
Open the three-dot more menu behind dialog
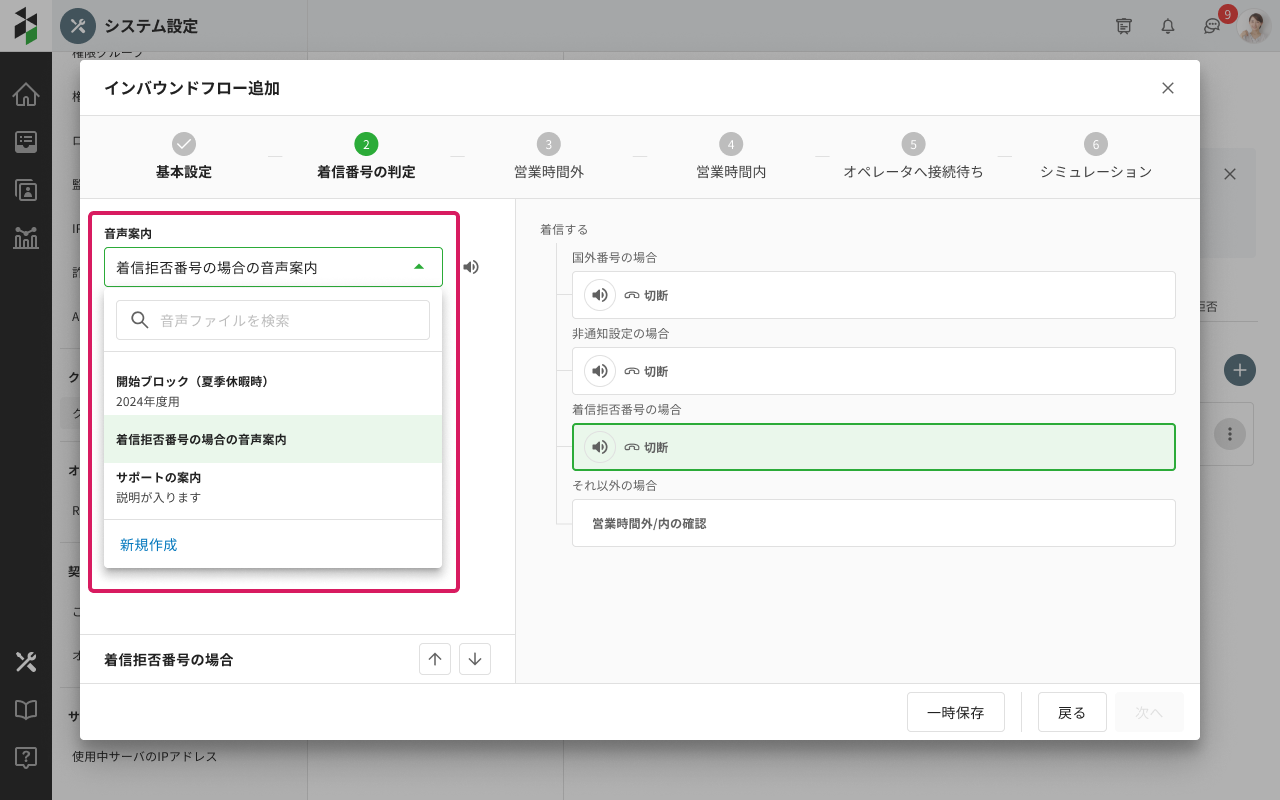(x=1230, y=434)
